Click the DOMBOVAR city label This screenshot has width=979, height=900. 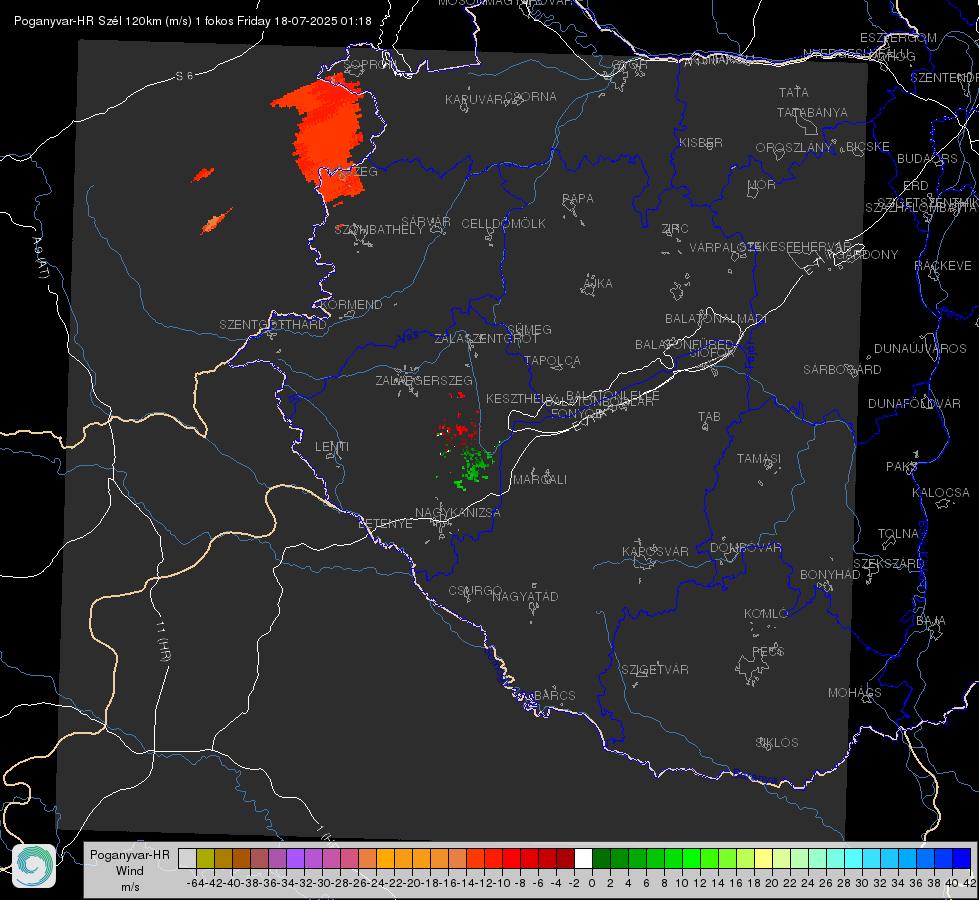[745, 548]
